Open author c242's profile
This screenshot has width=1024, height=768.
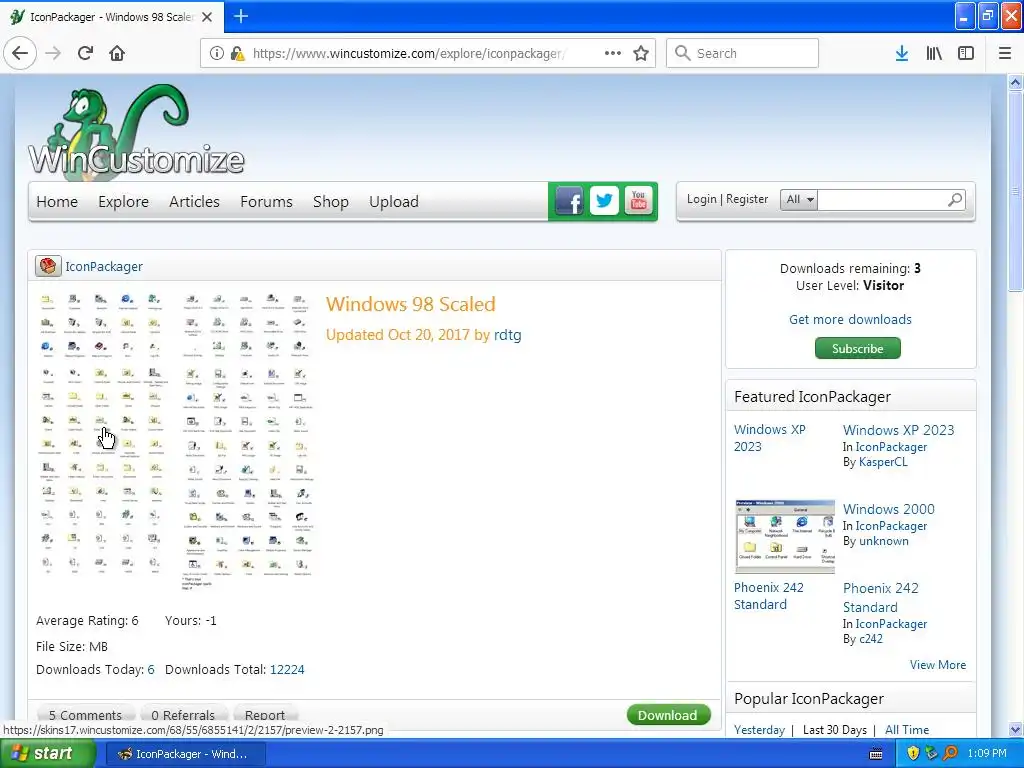tap(871, 639)
